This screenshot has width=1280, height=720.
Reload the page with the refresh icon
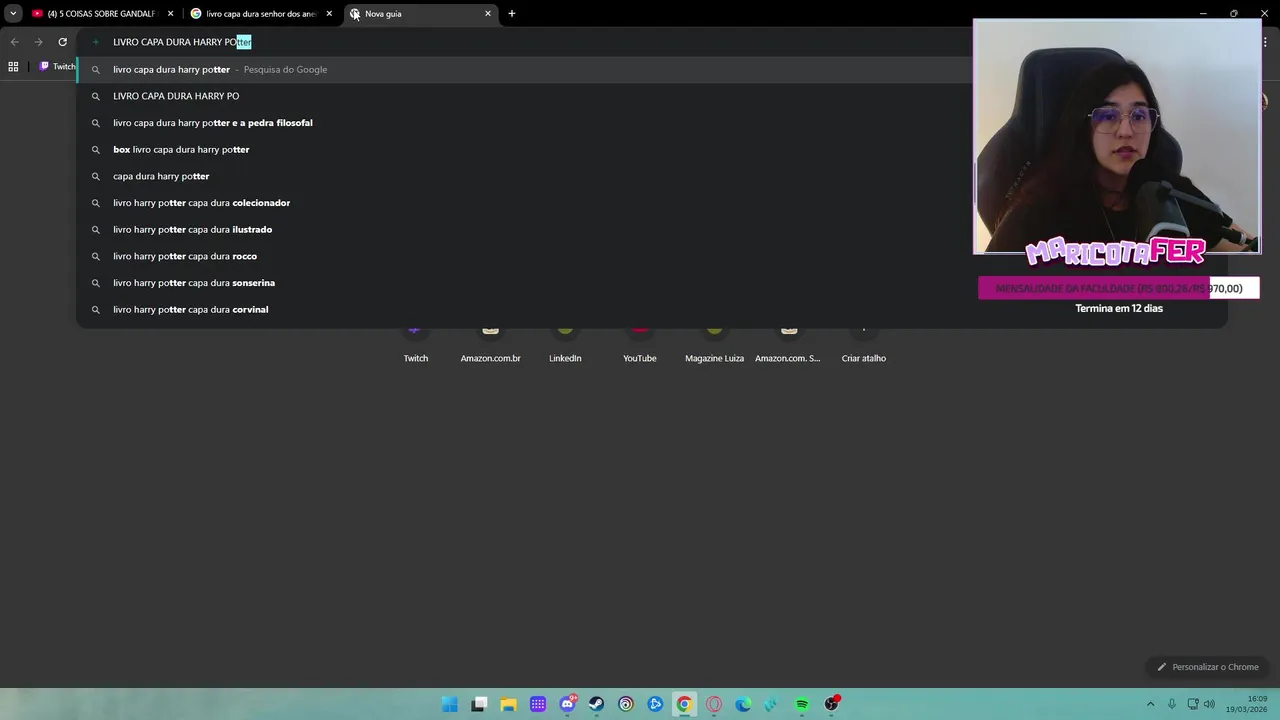coord(62,42)
